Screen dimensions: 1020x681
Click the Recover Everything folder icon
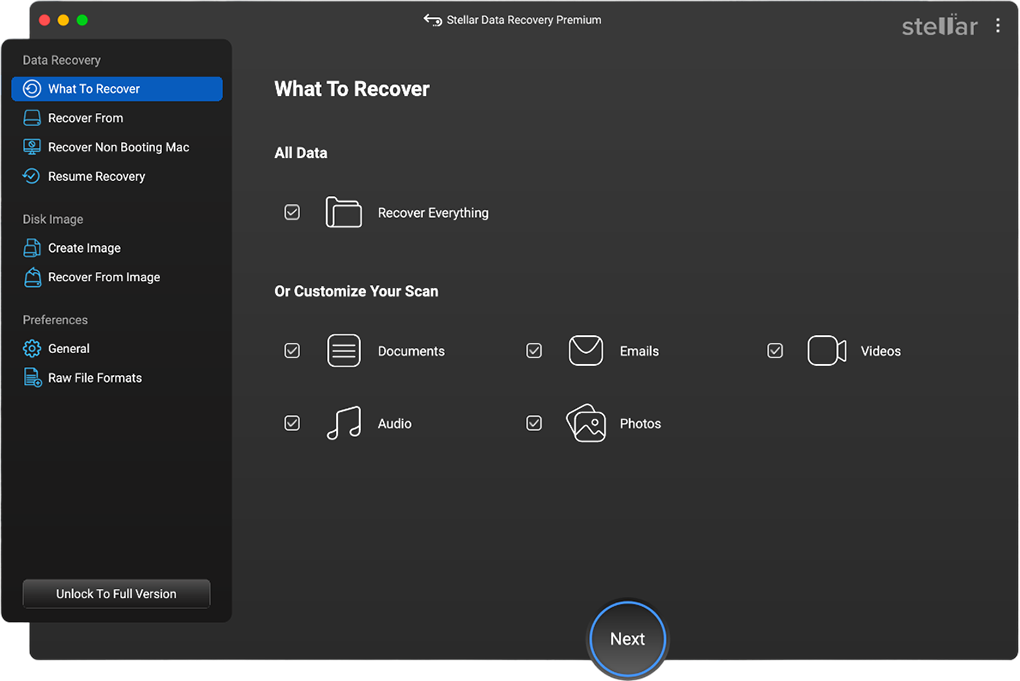(343, 212)
